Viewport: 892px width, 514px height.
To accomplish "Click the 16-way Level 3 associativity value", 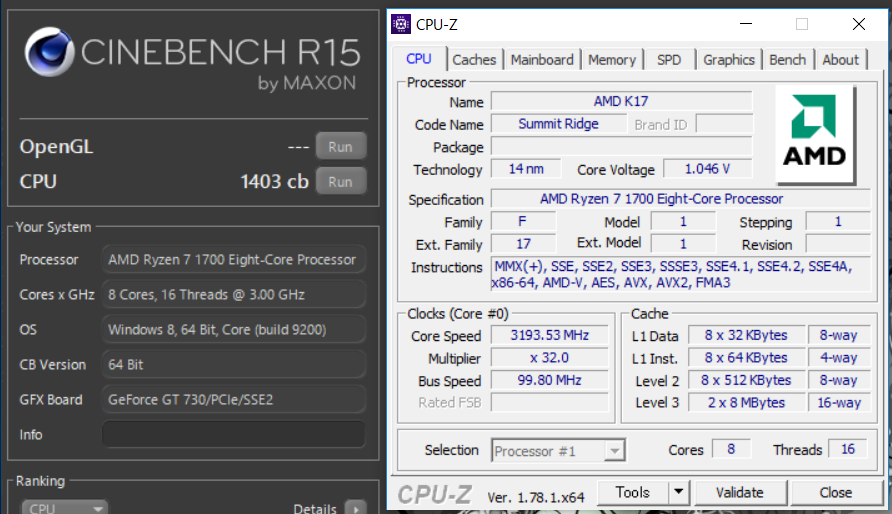I will click(839, 403).
